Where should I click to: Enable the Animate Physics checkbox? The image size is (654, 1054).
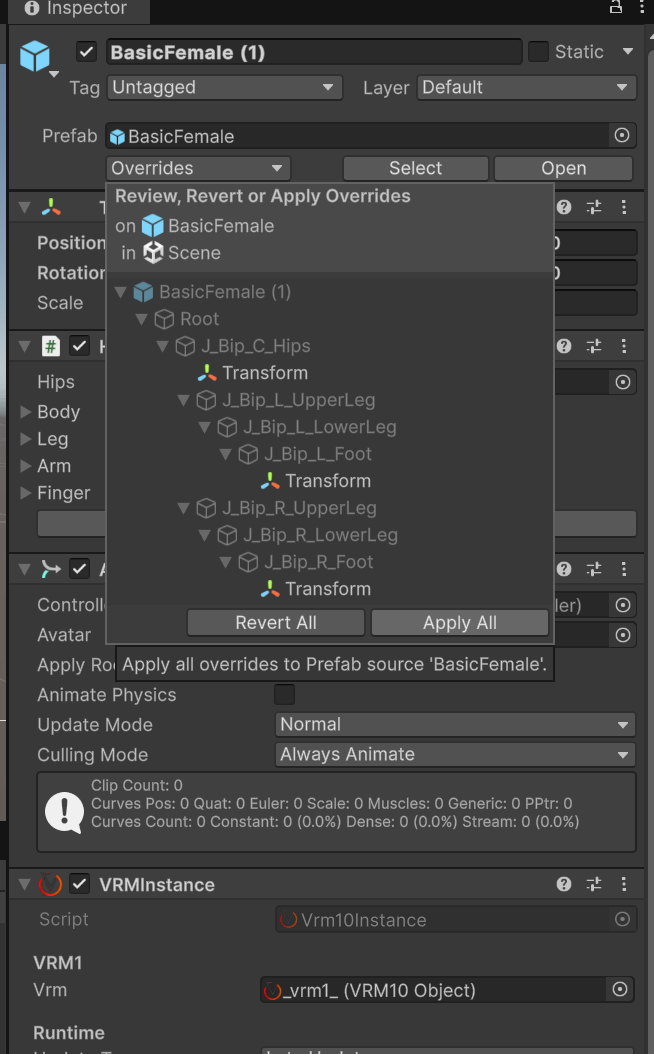(284, 694)
